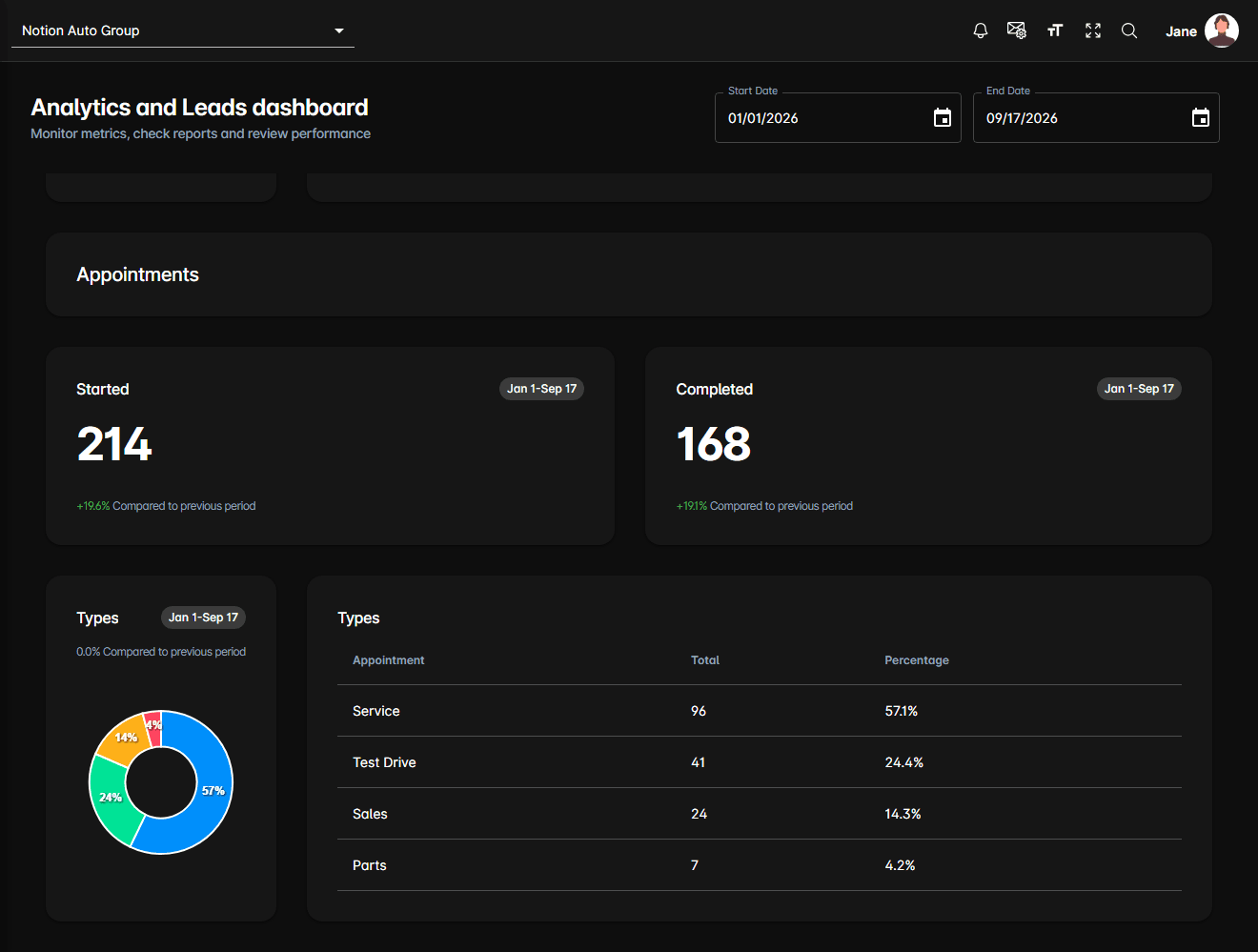Click the Start Date field 01/01/2026

click(838, 117)
